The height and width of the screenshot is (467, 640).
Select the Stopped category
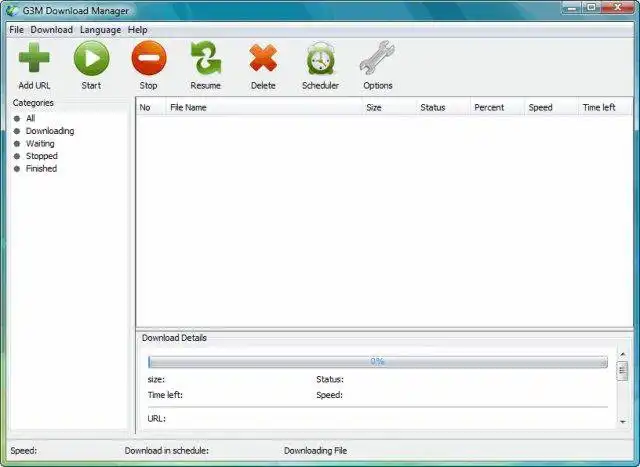pos(42,156)
